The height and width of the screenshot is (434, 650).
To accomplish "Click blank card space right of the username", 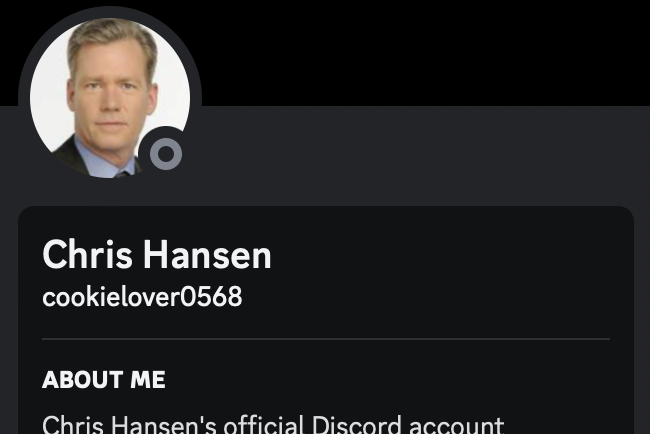I will point(427,297).
